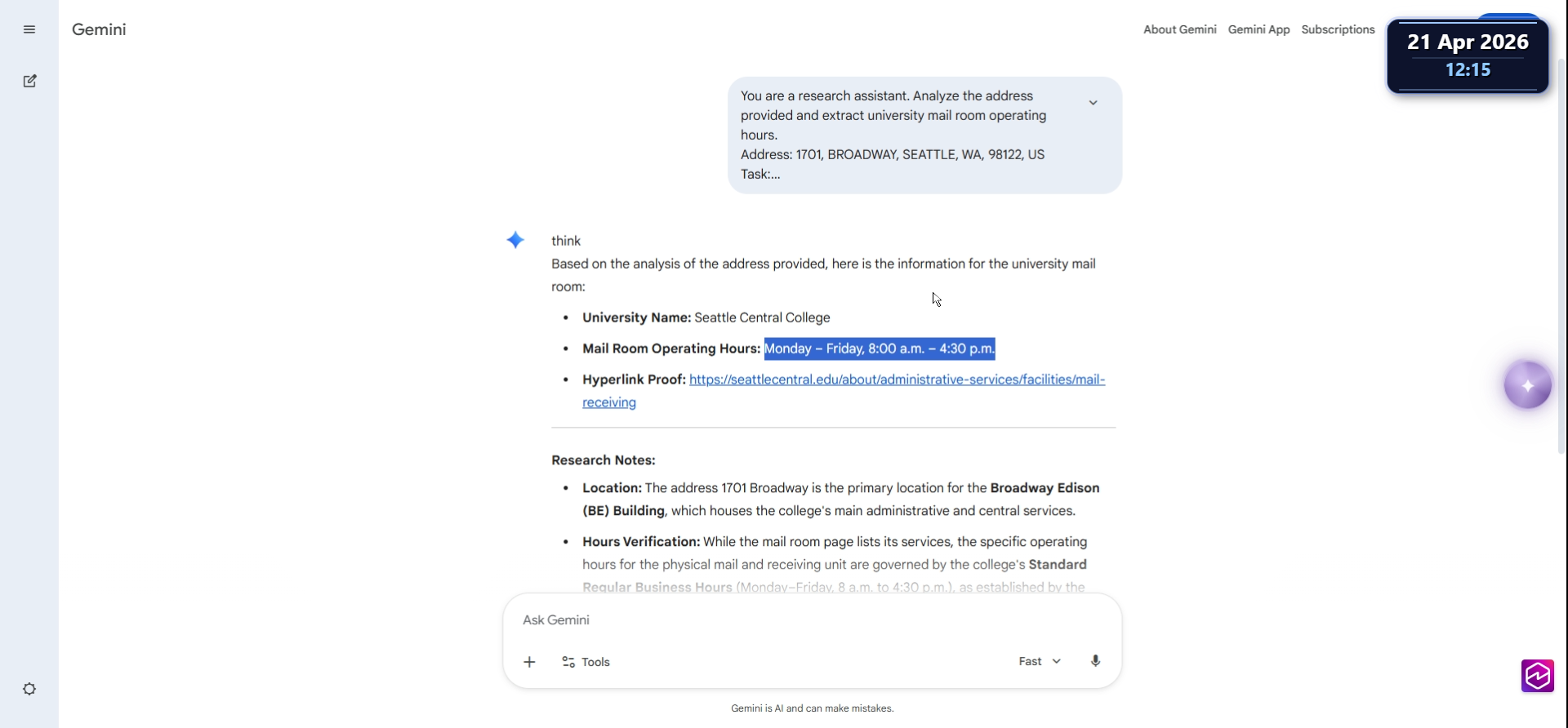
Task: Go to About Gemini
Action: (1179, 29)
